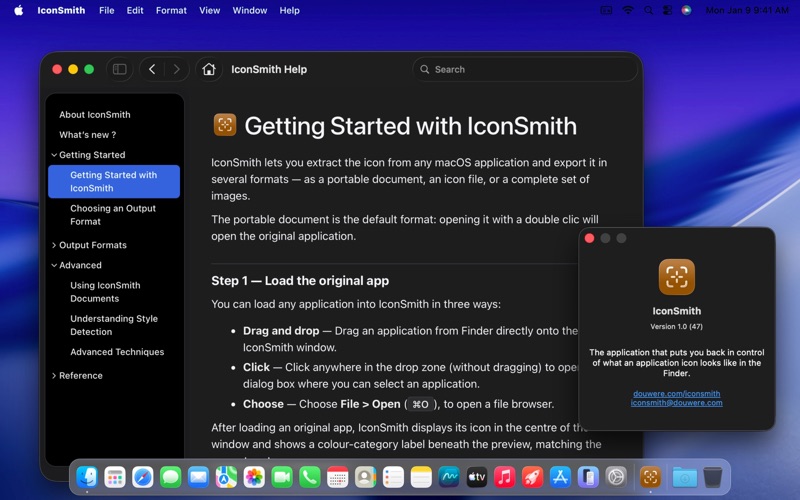
Task: Open Reminders from the Dock
Action: click(x=393, y=477)
